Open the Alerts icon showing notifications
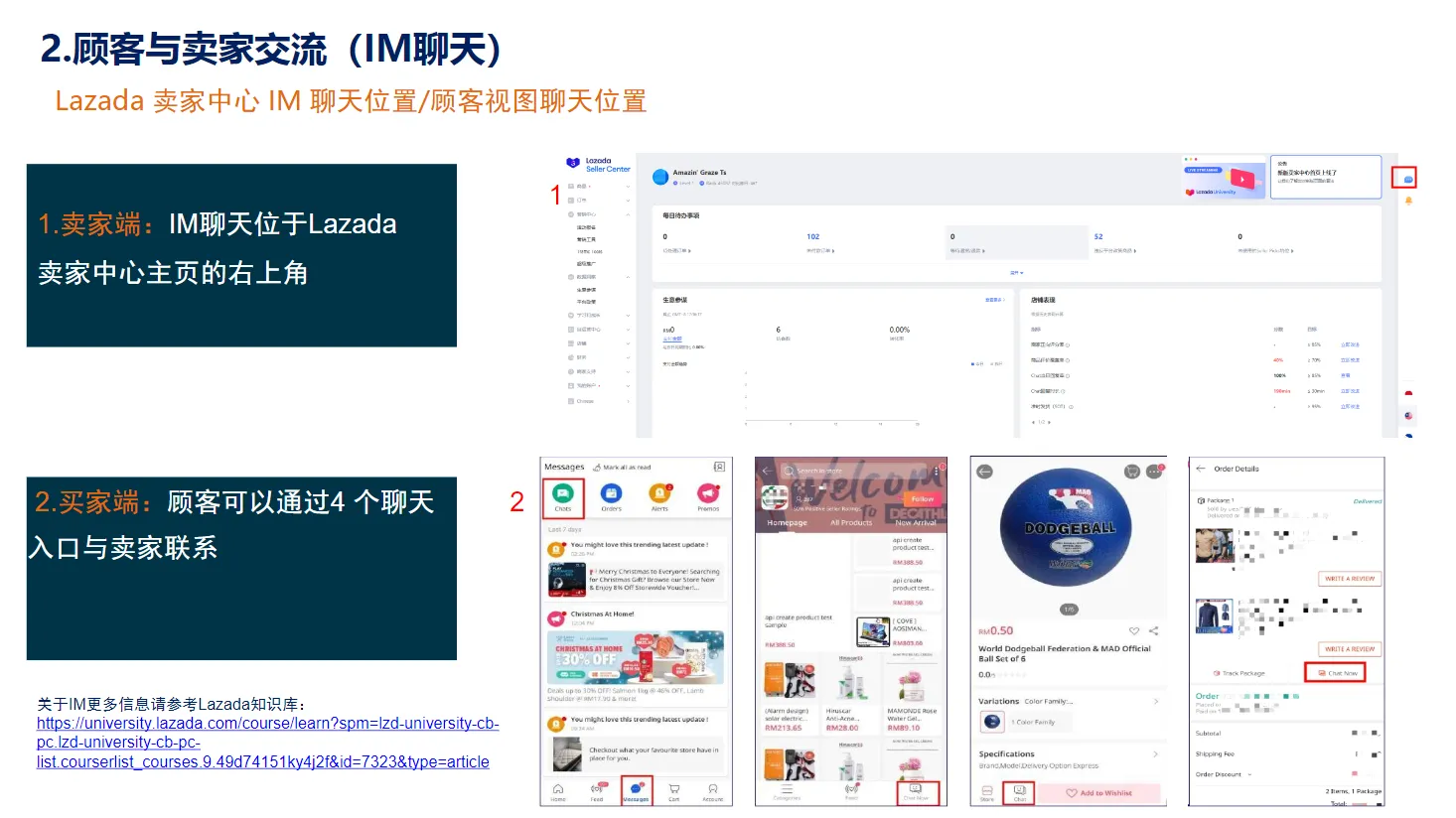Screen dimensions: 1456x818 pos(658,494)
